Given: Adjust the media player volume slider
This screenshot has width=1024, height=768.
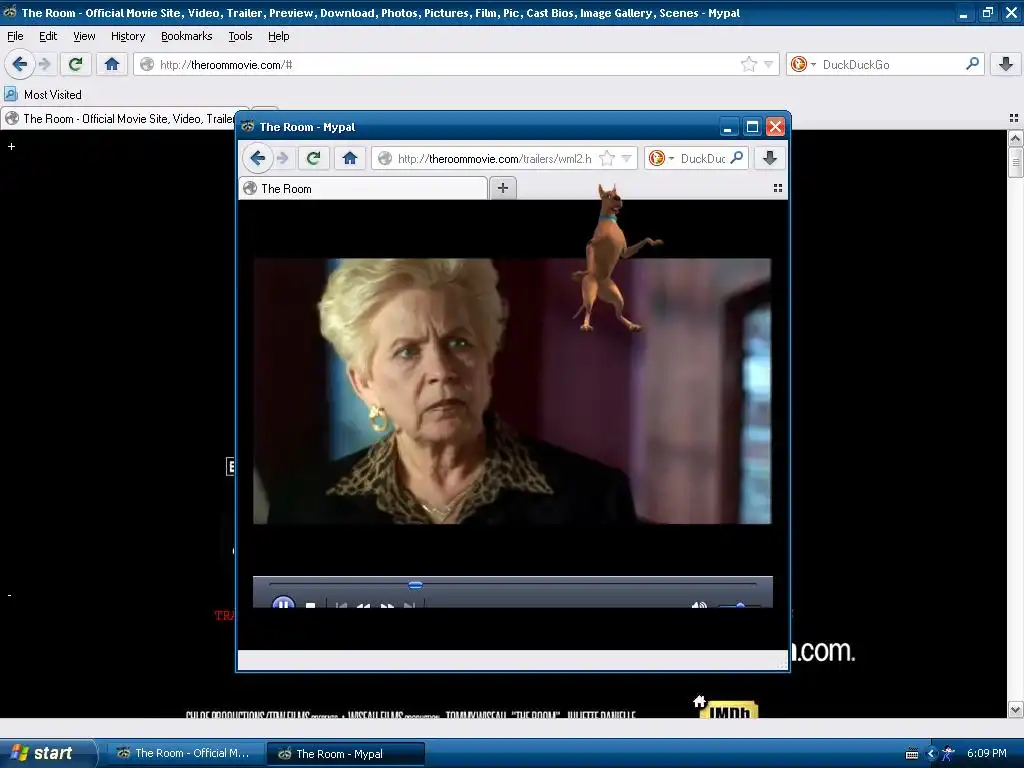Looking at the screenshot, I should click(x=739, y=605).
